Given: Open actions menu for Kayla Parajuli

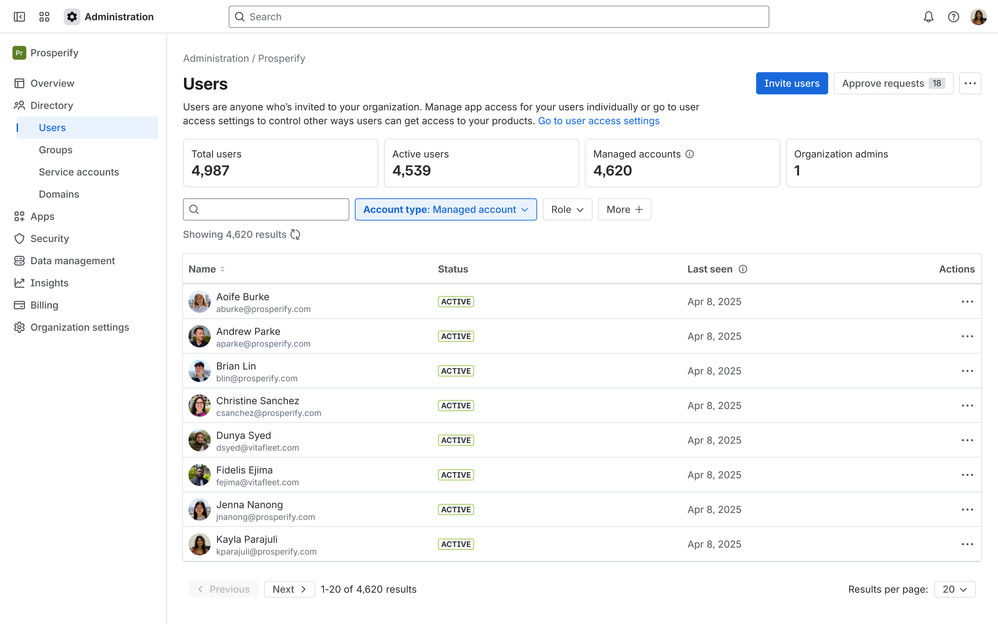Looking at the screenshot, I should click(967, 544).
